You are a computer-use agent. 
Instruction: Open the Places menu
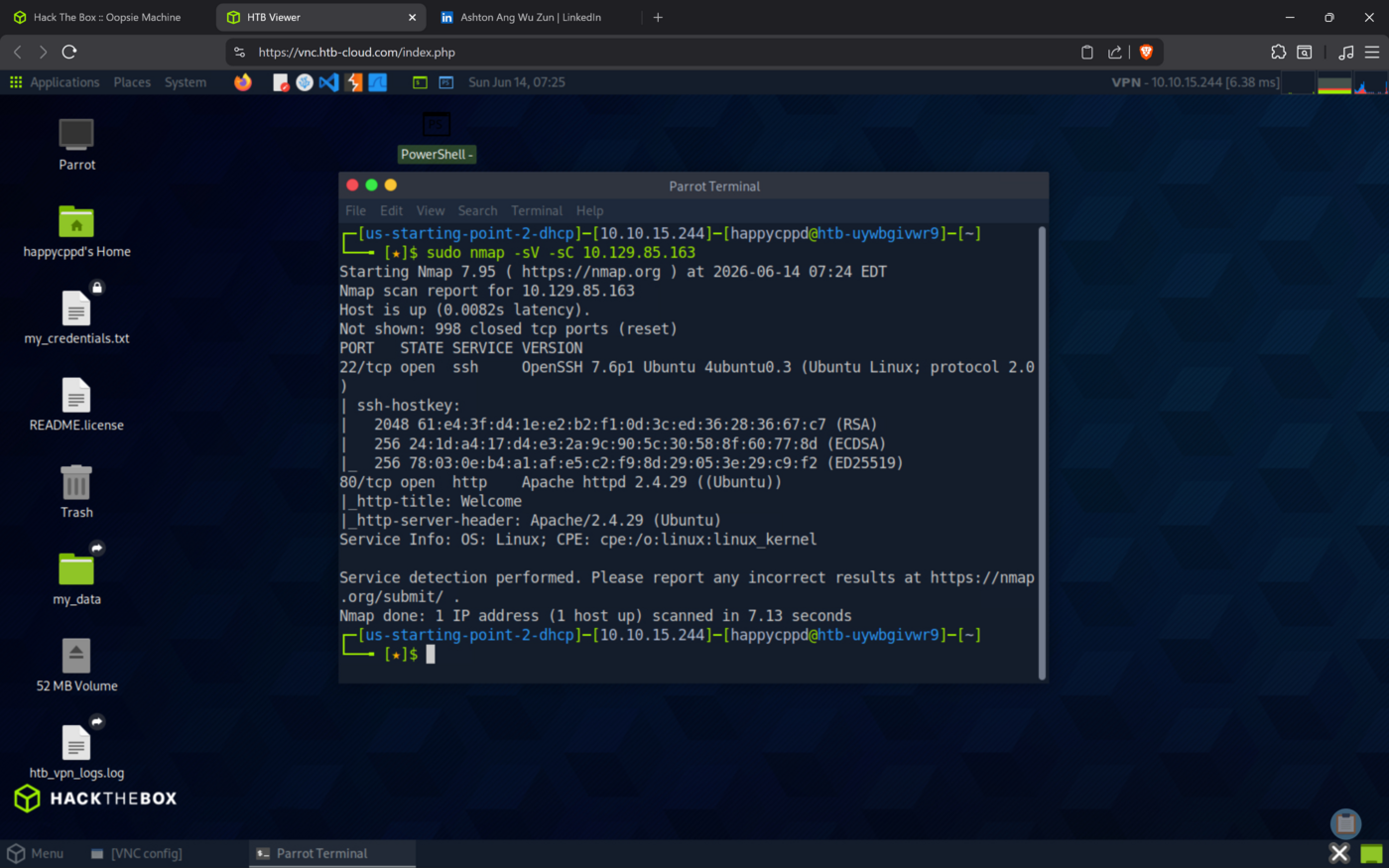pos(132,82)
